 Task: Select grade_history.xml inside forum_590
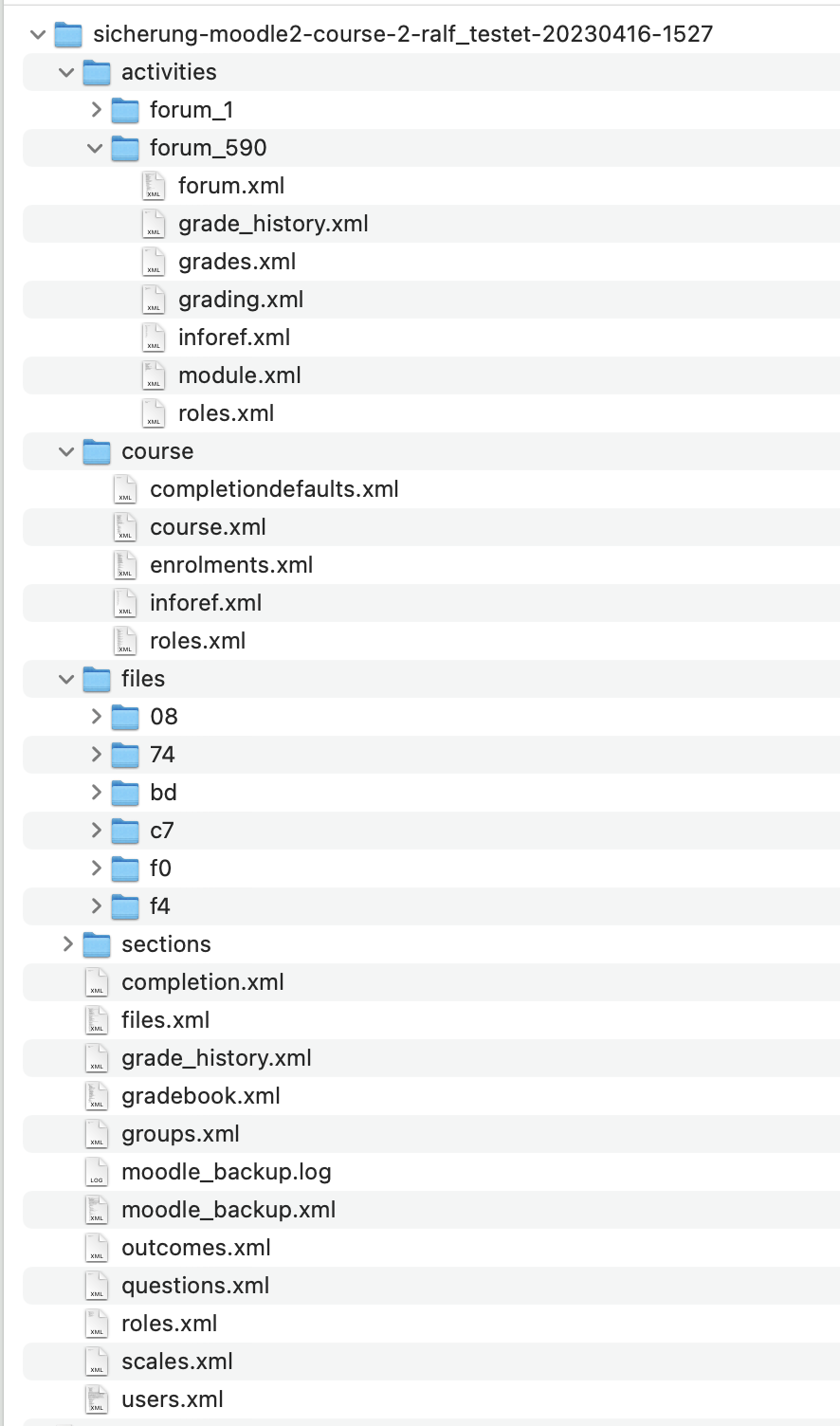click(273, 225)
